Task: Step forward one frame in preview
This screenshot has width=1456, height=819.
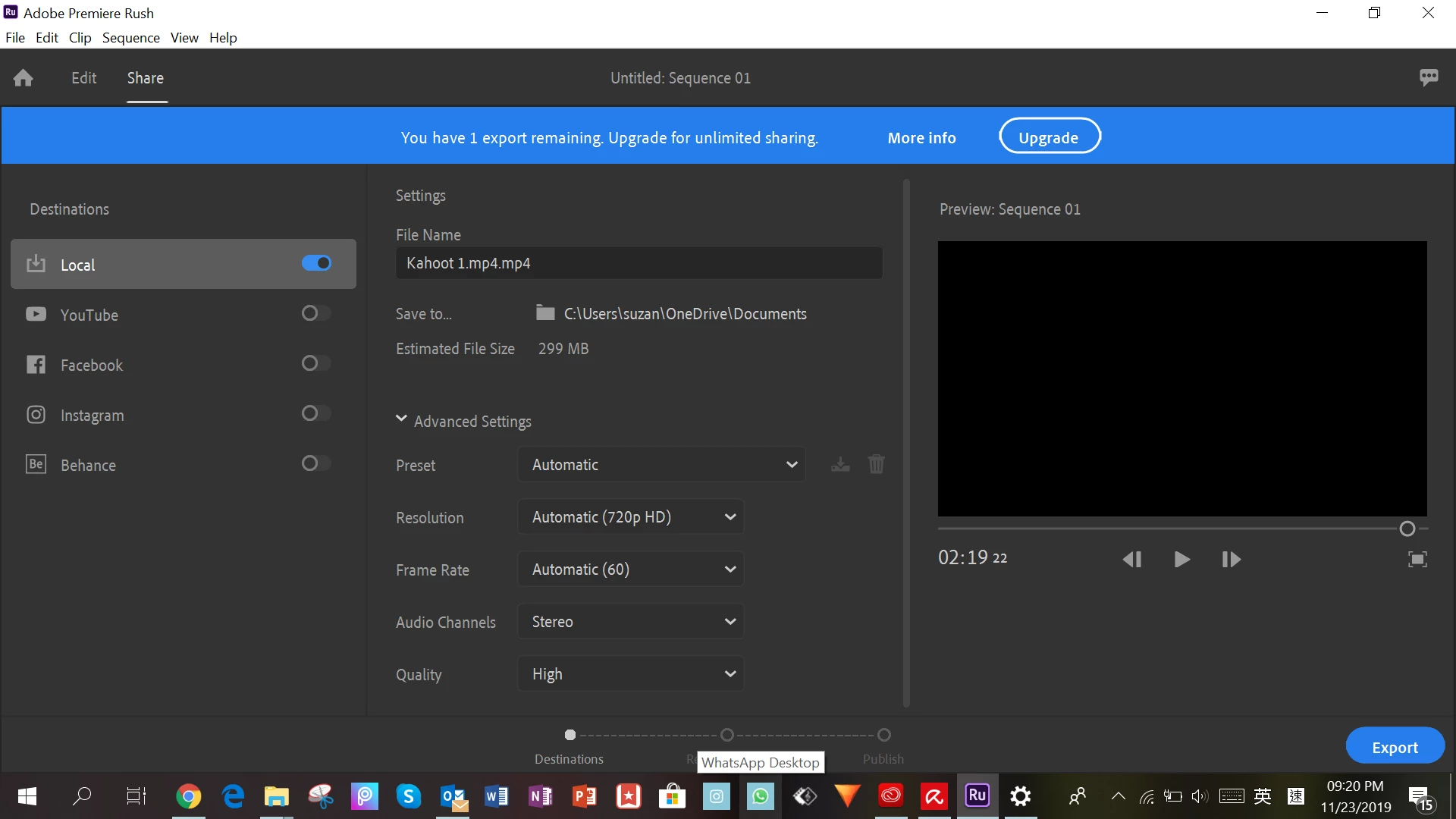Action: (x=1231, y=560)
